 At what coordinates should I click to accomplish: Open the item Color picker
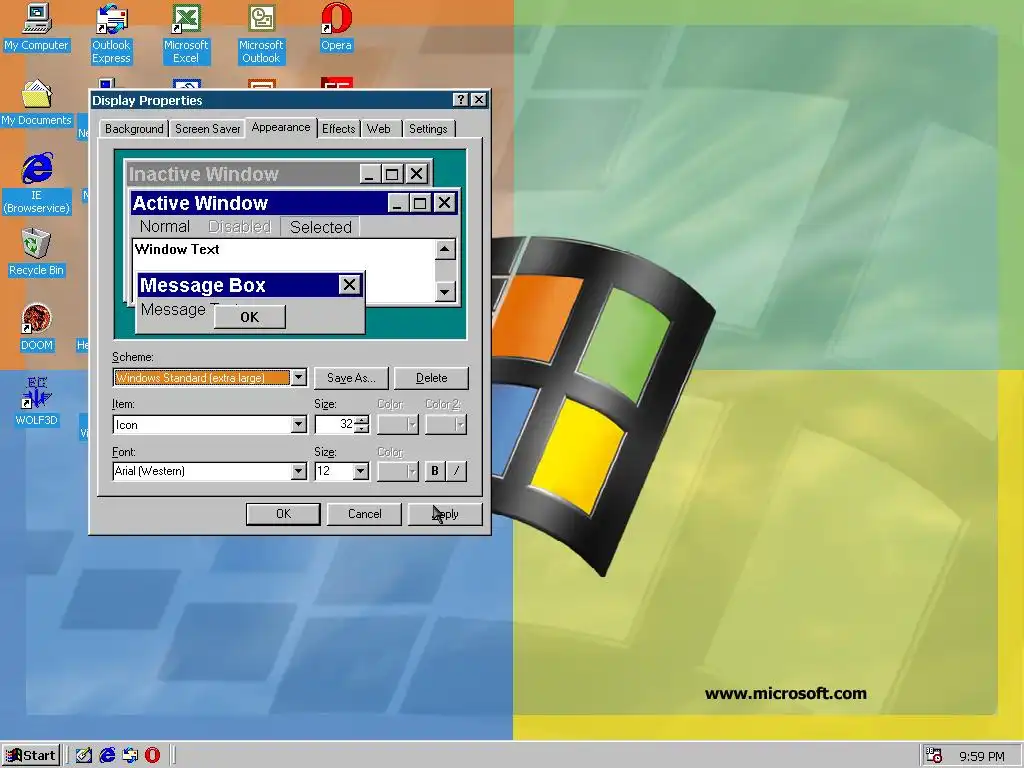pos(398,424)
